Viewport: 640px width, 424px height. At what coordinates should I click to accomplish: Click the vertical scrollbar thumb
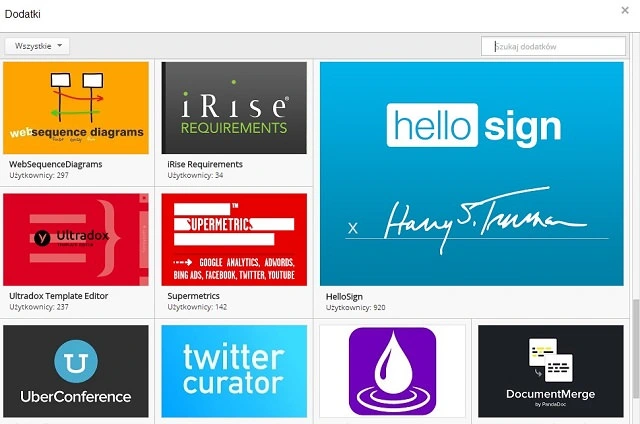tap(636, 349)
